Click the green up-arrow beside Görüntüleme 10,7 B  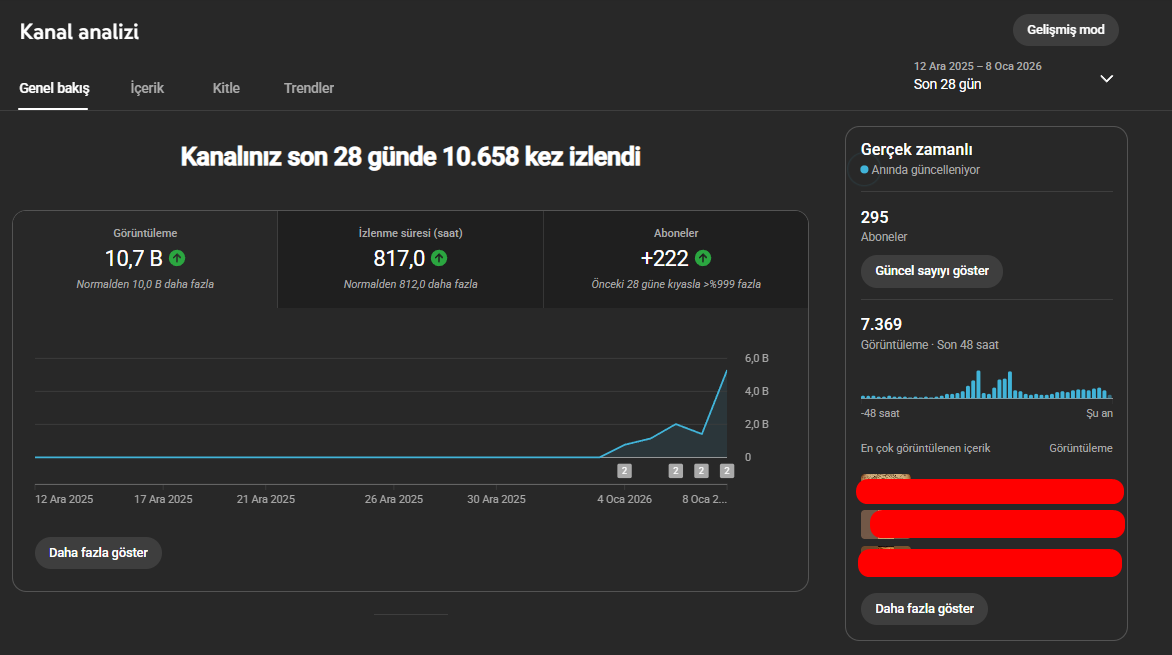[x=177, y=258]
